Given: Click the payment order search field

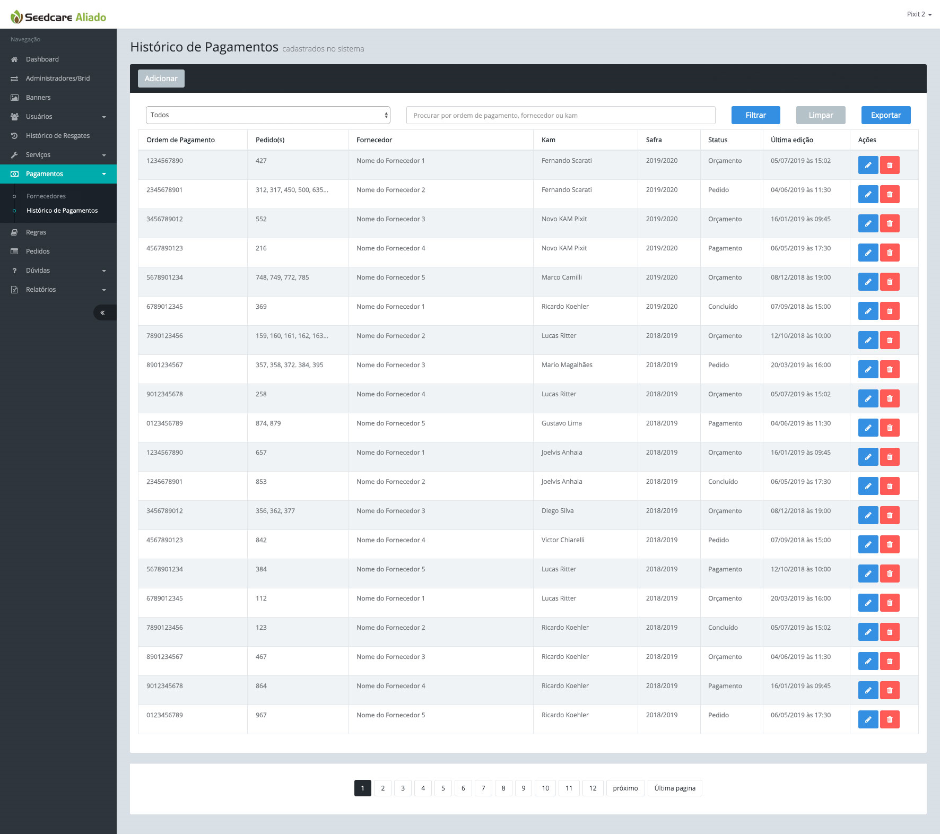Looking at the screenshot, I should [x=560, y=115].
